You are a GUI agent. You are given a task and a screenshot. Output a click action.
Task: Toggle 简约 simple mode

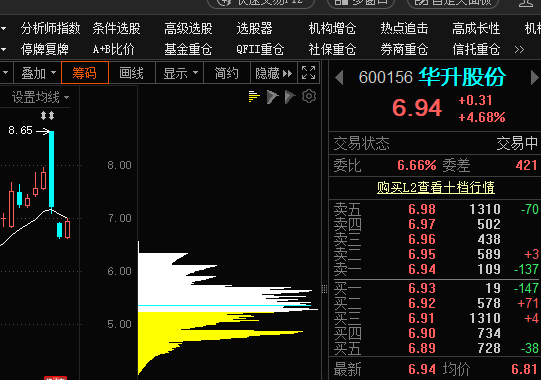tap(226, 73)
